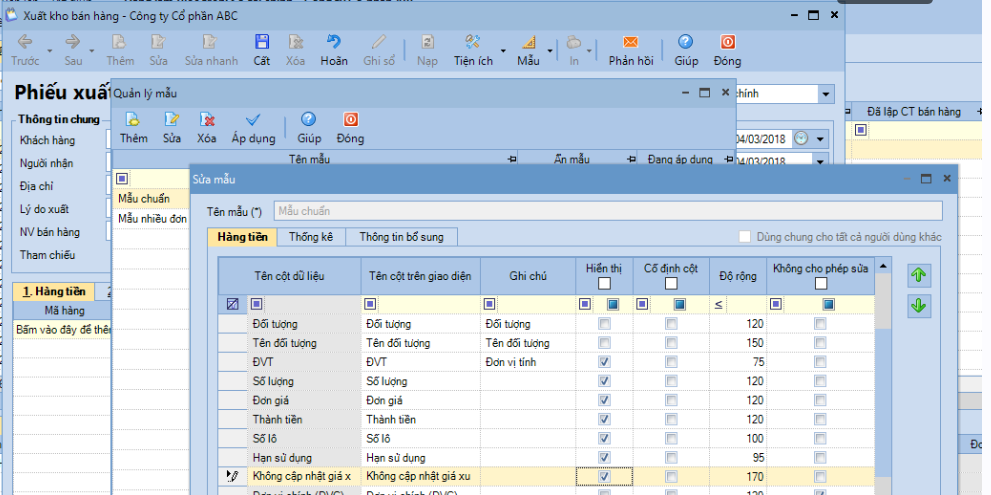
Task: Click the Tên mẫu column header
Action: point(309,159)
